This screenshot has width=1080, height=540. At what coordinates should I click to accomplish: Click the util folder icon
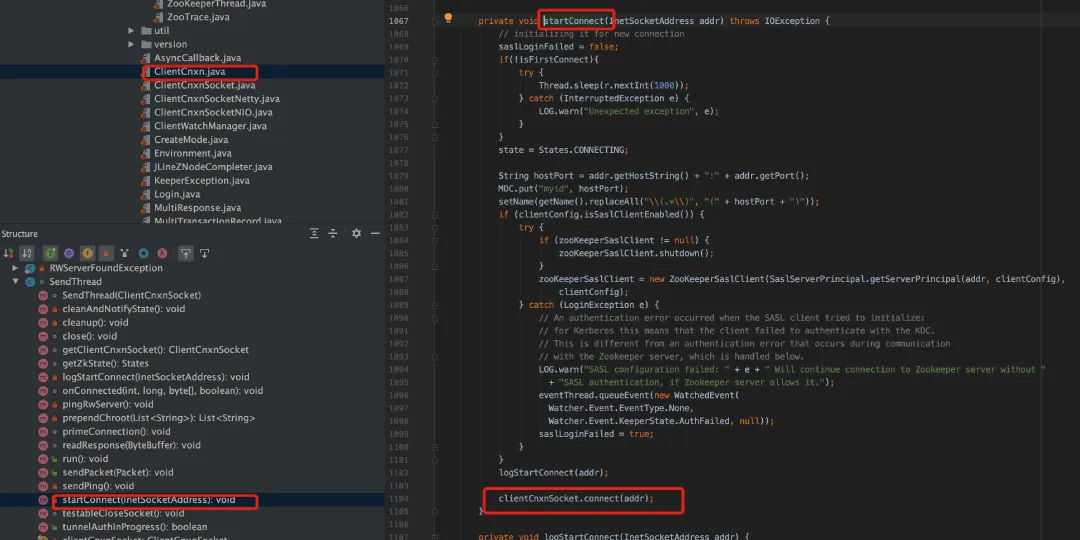point(145,31)
